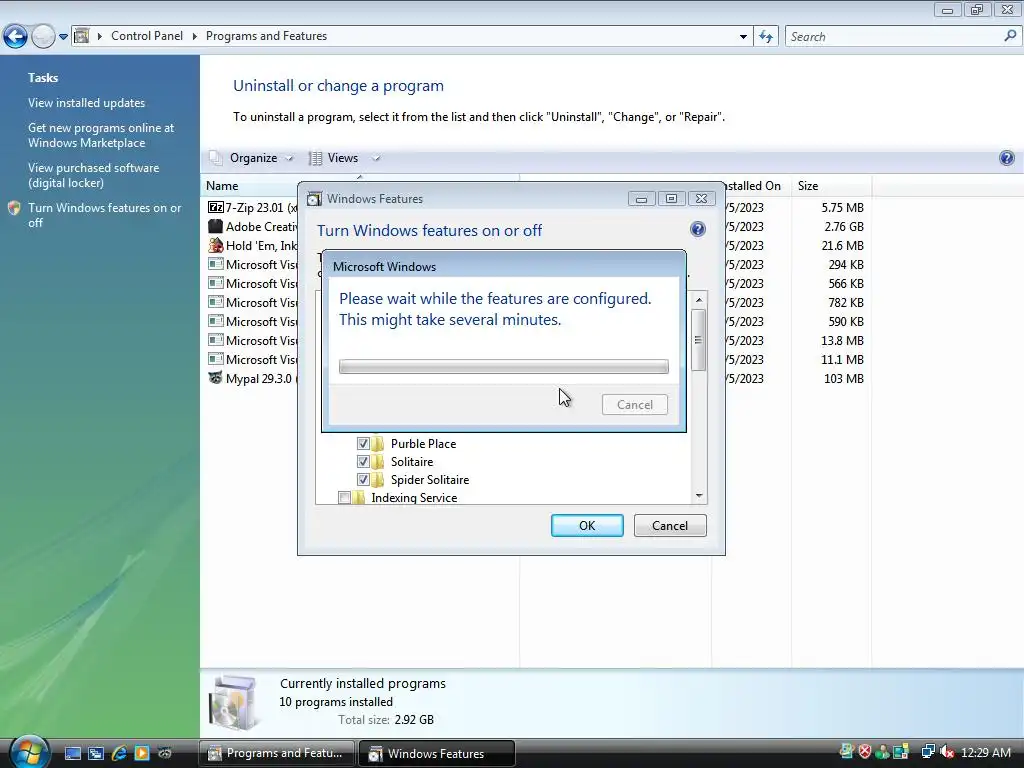
Task: Open the Views menu
Action: [342, 158]
